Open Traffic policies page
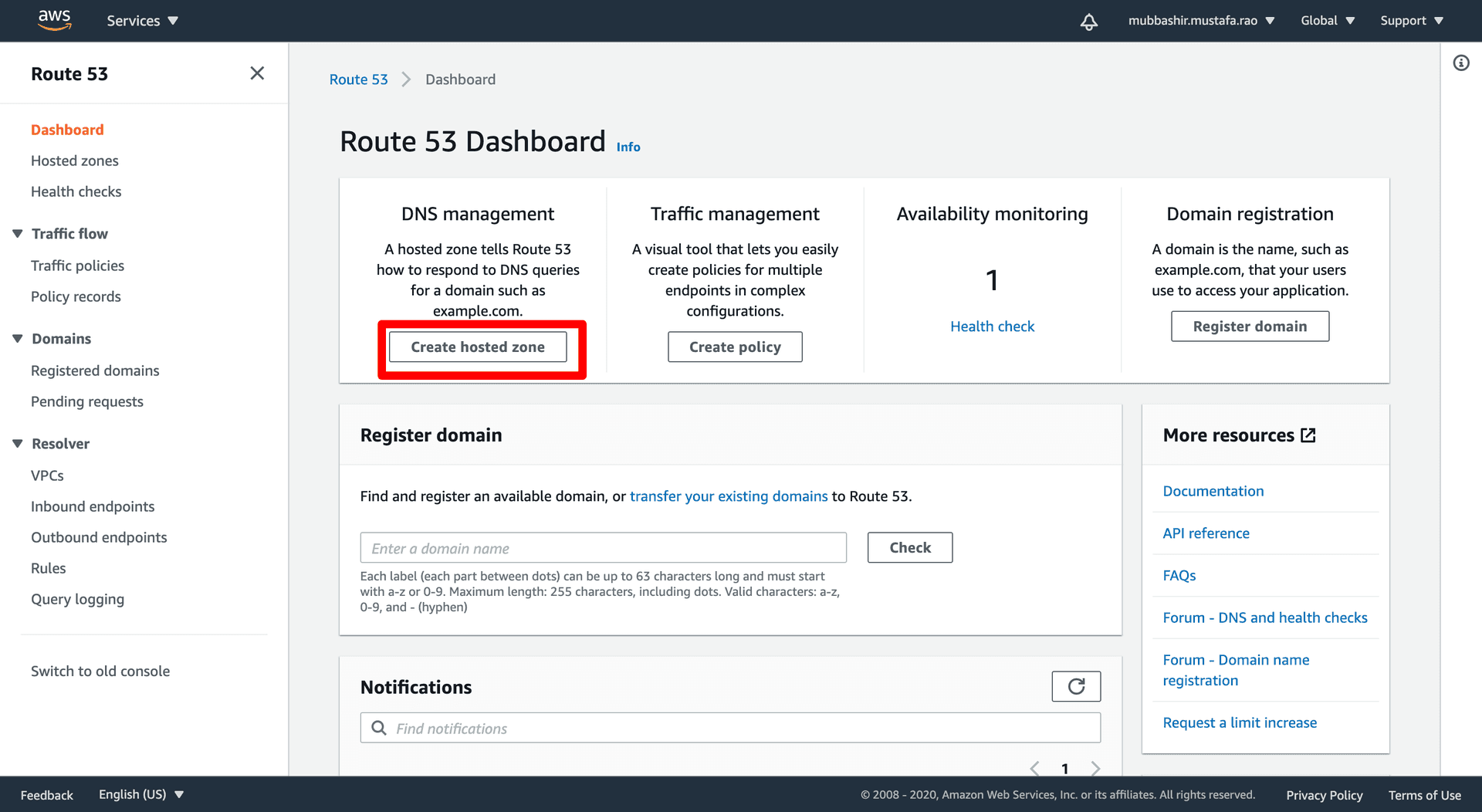The image size is (1482, 812). coord(77,266)
